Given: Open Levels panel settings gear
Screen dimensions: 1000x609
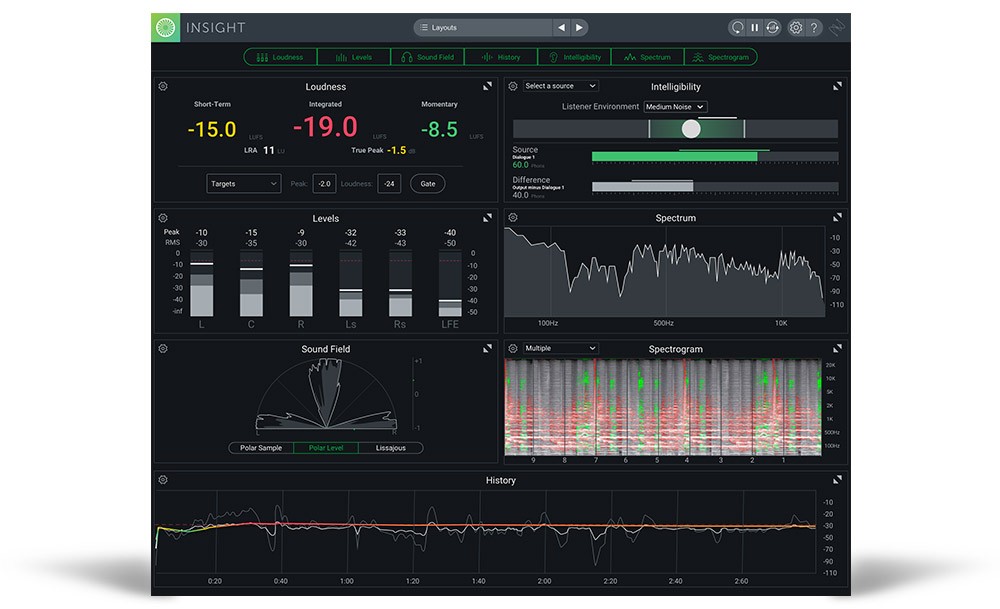Looking at the screenshot, I should coord(163,218).
